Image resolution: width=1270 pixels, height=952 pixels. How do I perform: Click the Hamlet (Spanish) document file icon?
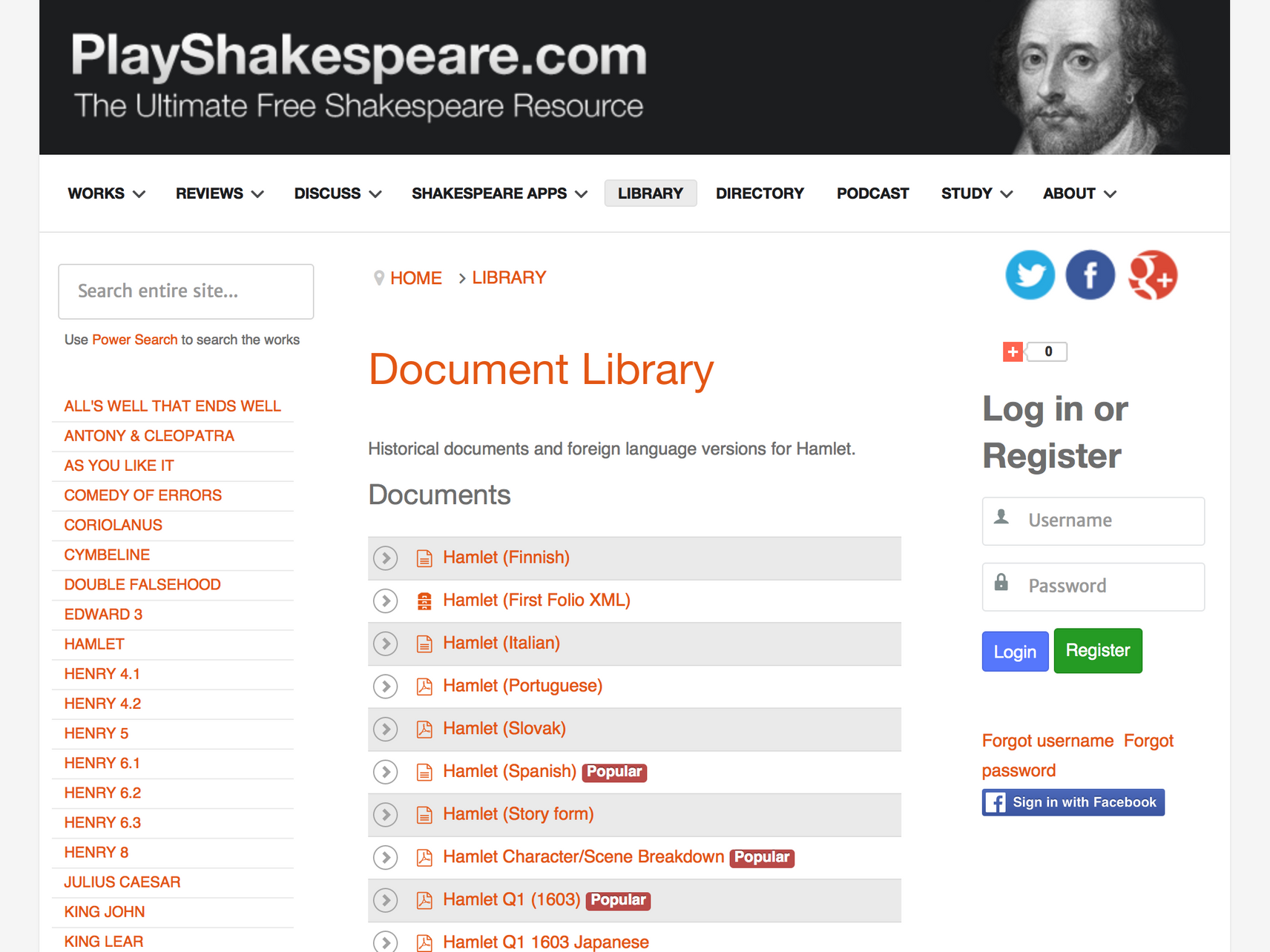[424, 773]
